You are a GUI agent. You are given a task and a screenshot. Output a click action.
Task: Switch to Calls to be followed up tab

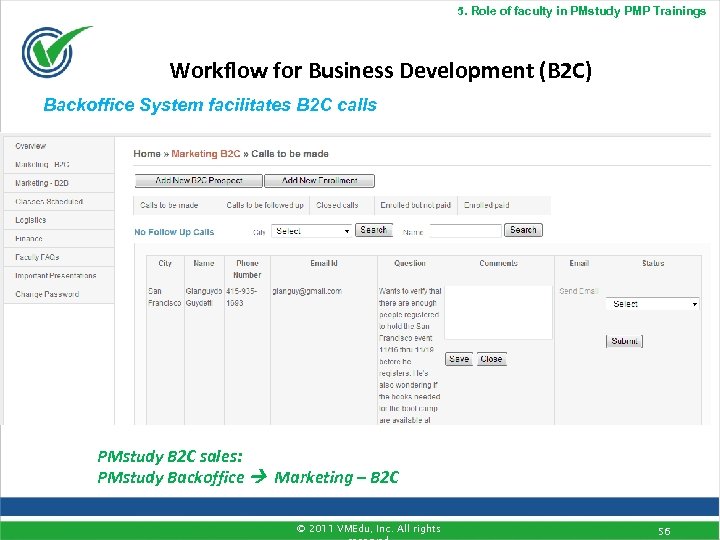[265, 205]
